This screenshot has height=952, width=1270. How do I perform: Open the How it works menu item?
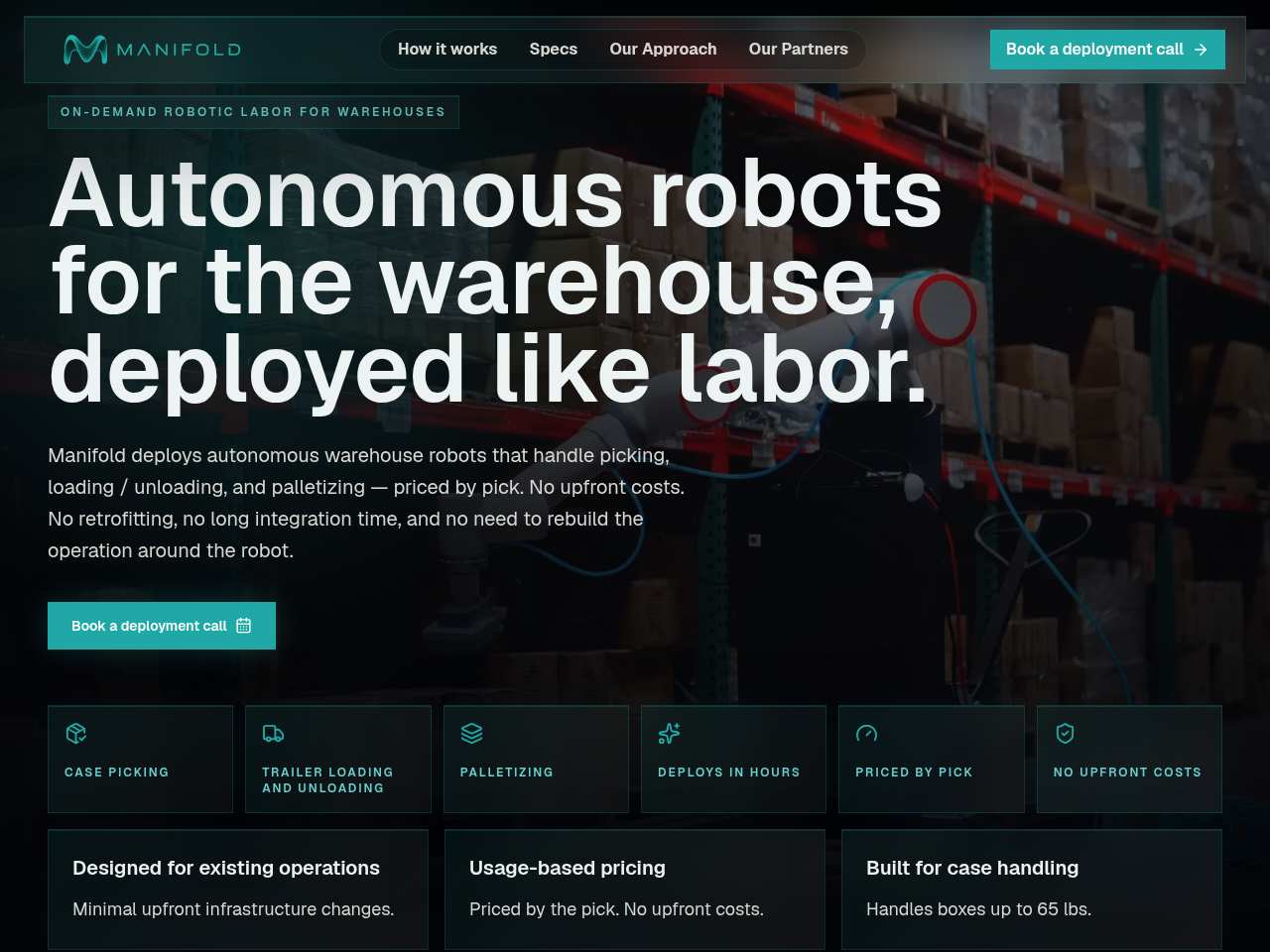(447, 49)
